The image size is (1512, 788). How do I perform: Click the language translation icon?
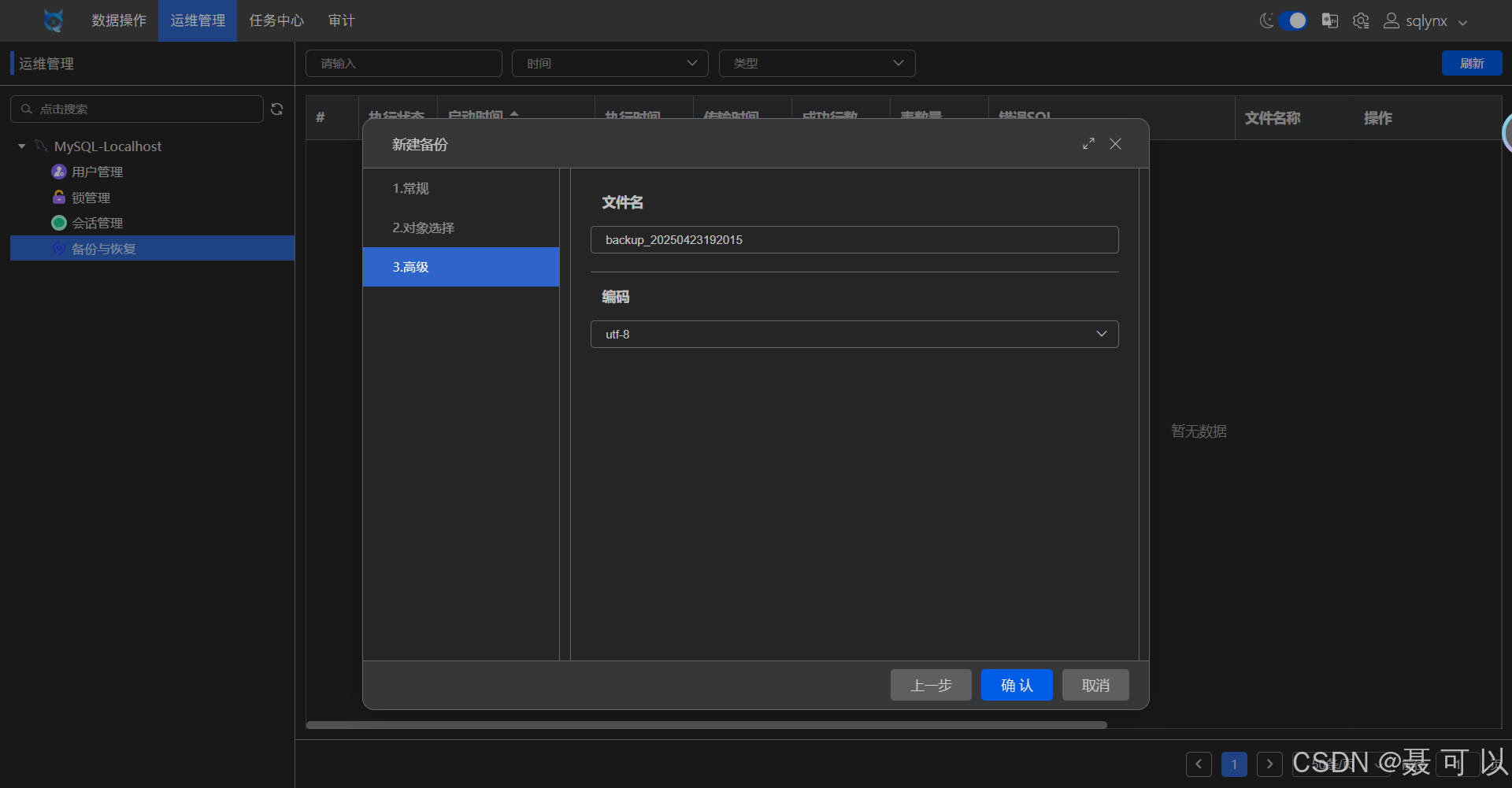[1330, 20]
